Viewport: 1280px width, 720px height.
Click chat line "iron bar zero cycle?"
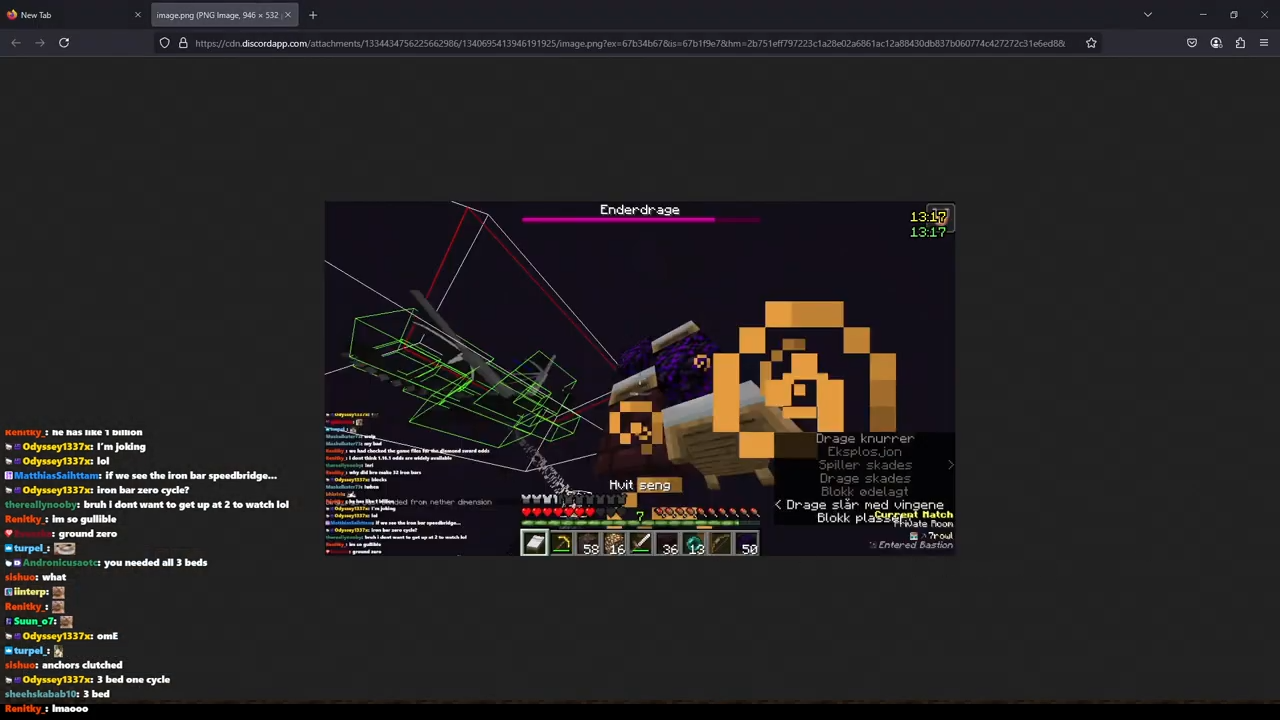pos(97,490)
